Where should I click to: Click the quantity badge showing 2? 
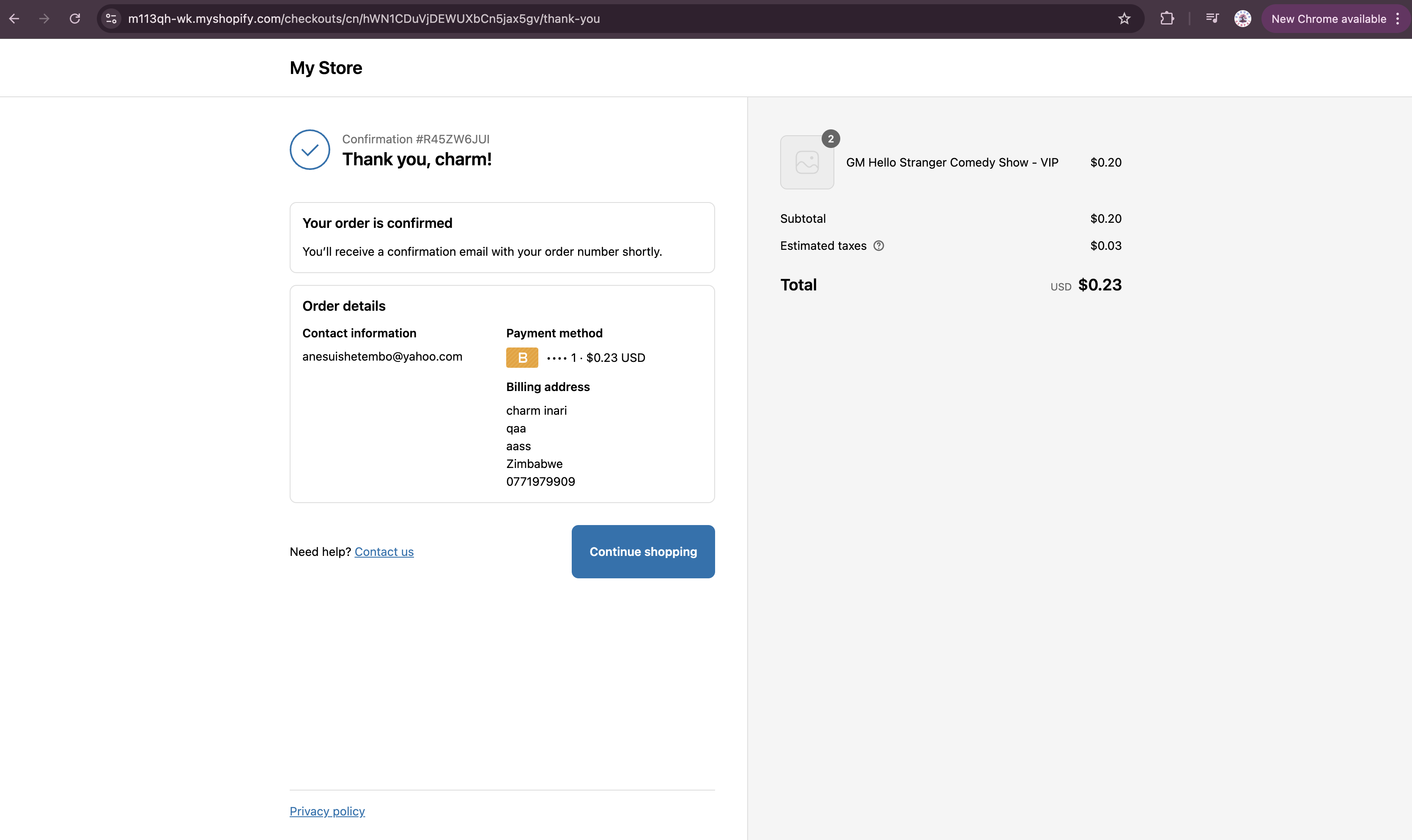tap(831, 139)
